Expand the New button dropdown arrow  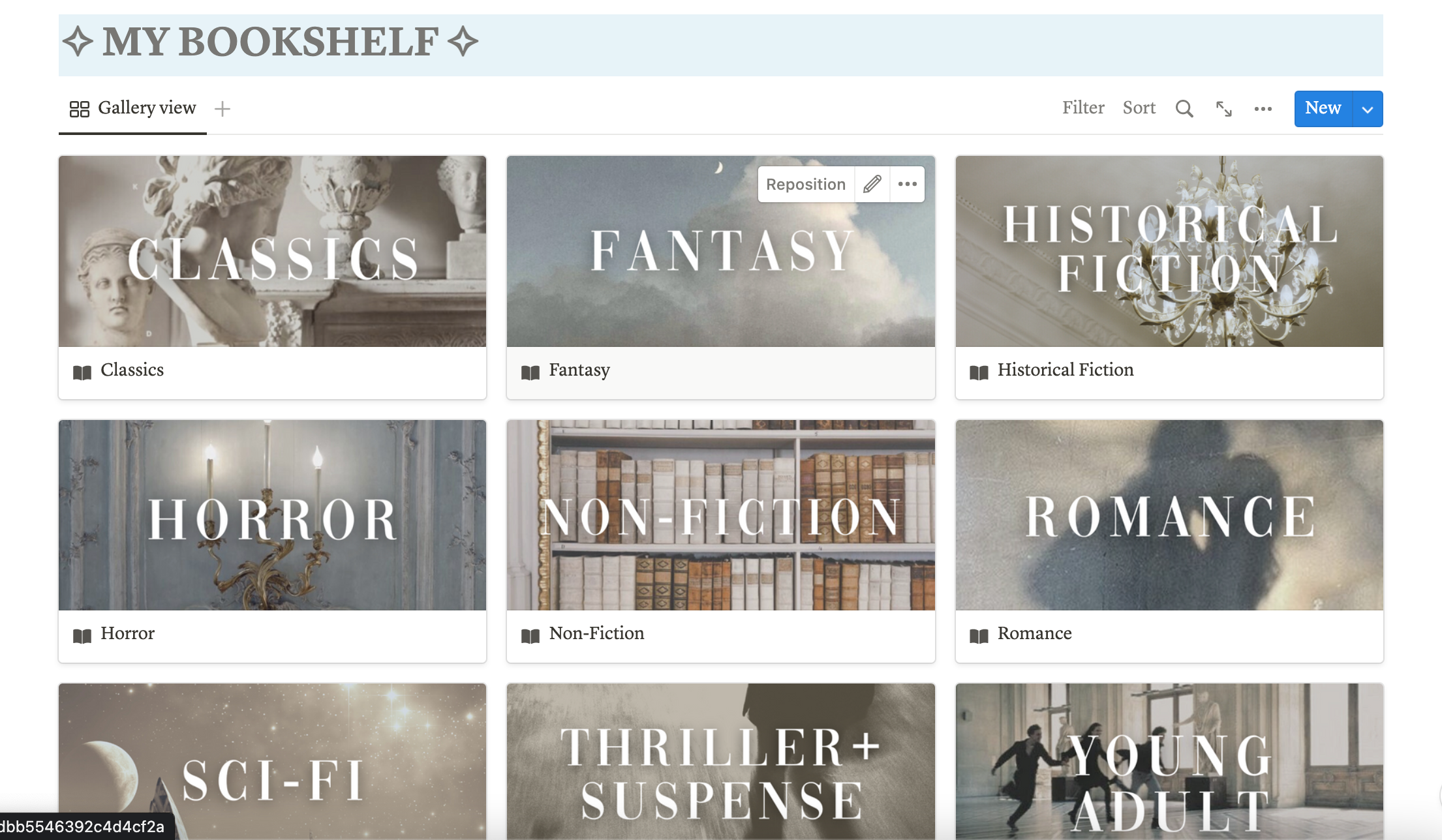[x=1368, y=109]
